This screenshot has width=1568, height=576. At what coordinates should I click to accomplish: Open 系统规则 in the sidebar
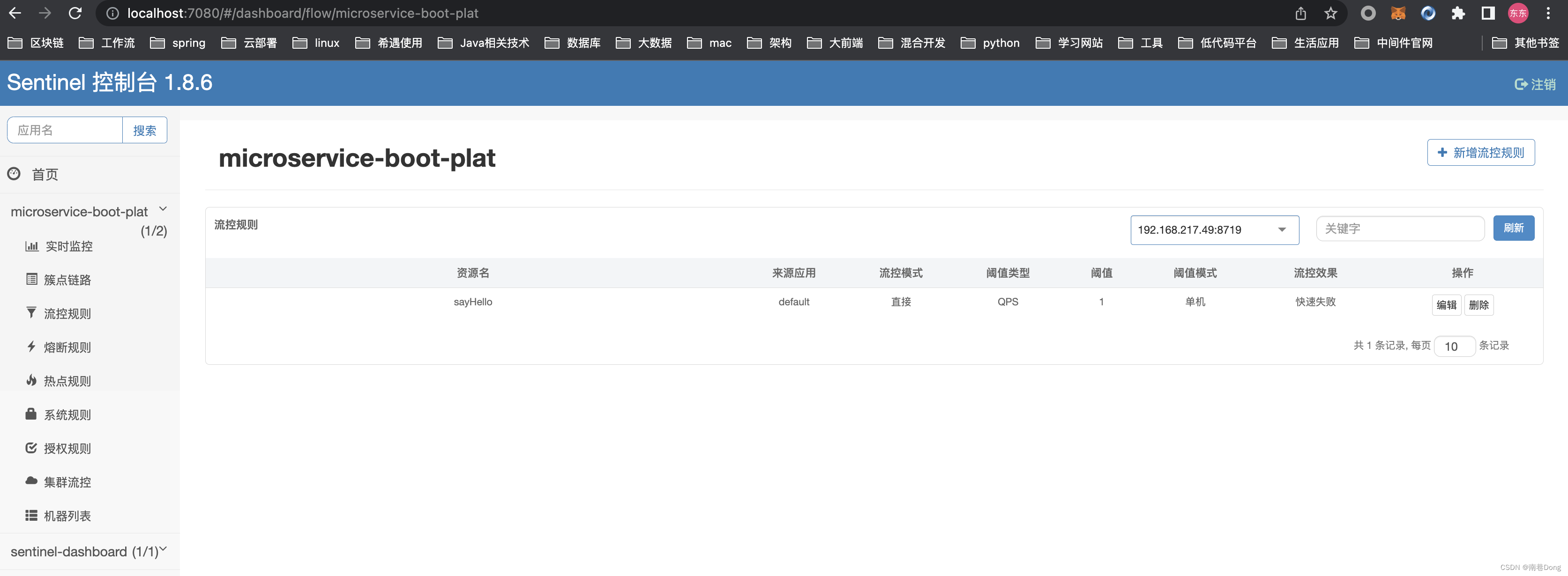tap(67, 415)
